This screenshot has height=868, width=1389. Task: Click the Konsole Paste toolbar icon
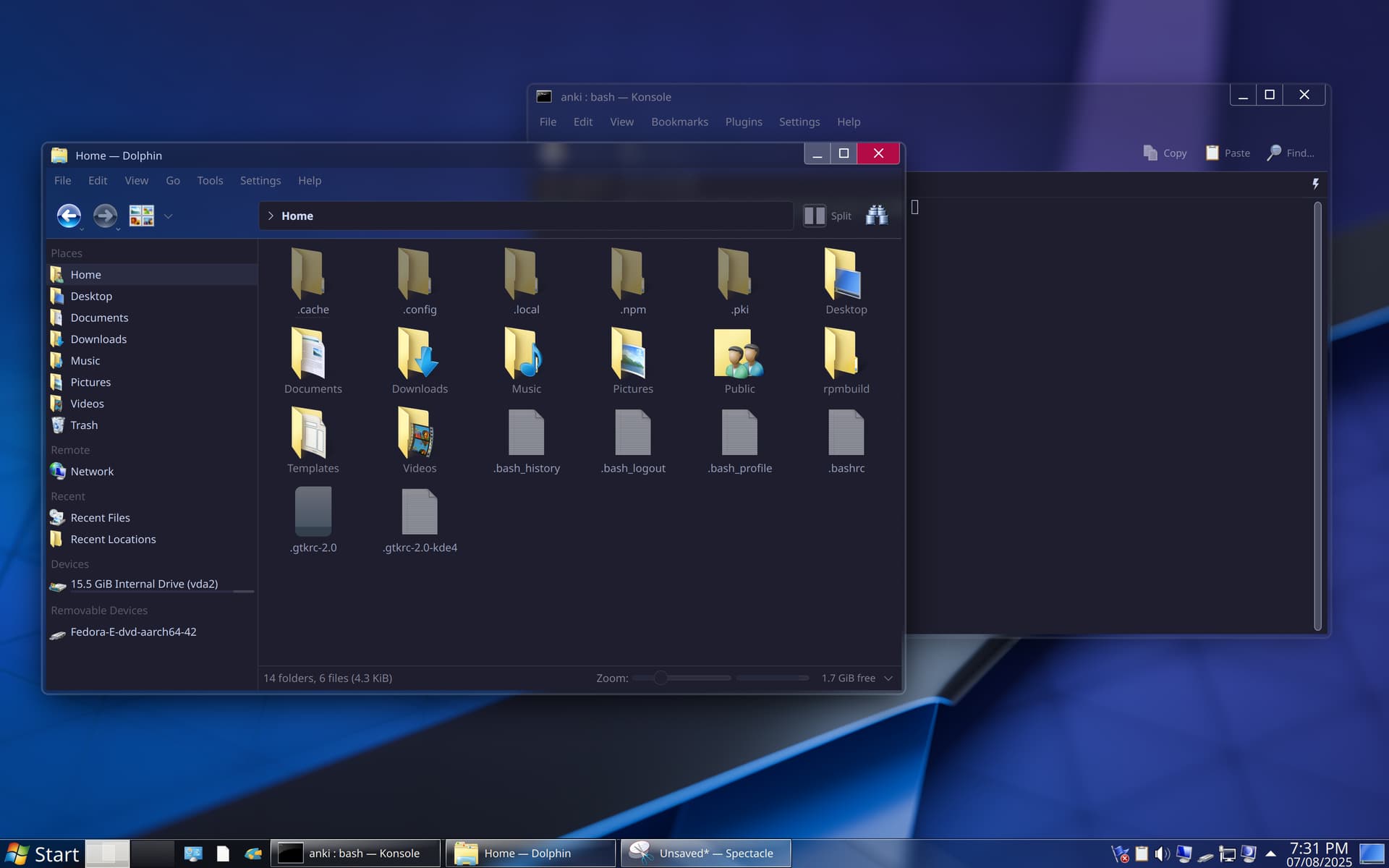(1212, 153)
